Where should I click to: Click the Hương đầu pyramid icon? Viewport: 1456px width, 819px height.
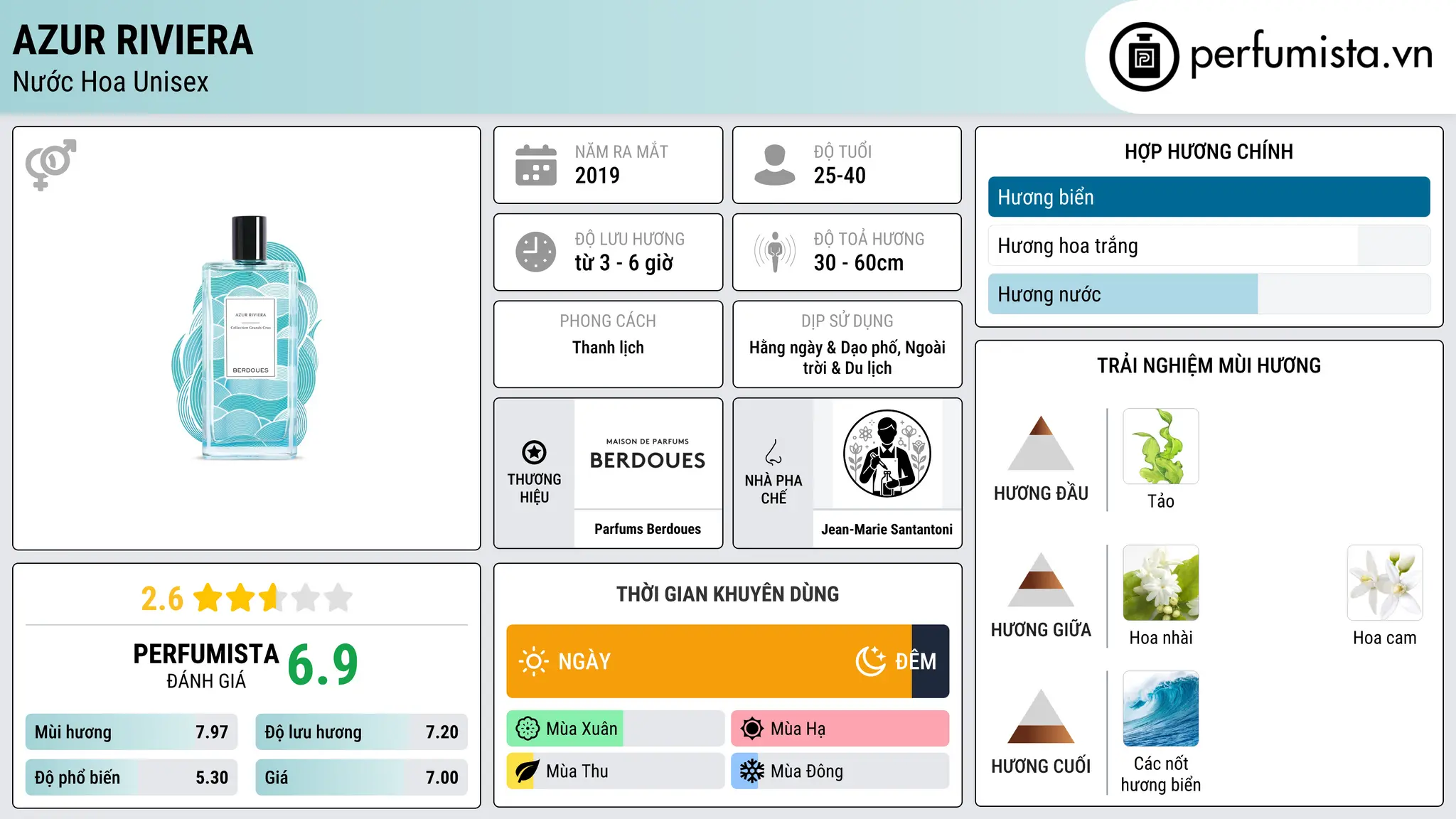point(1041,443)
